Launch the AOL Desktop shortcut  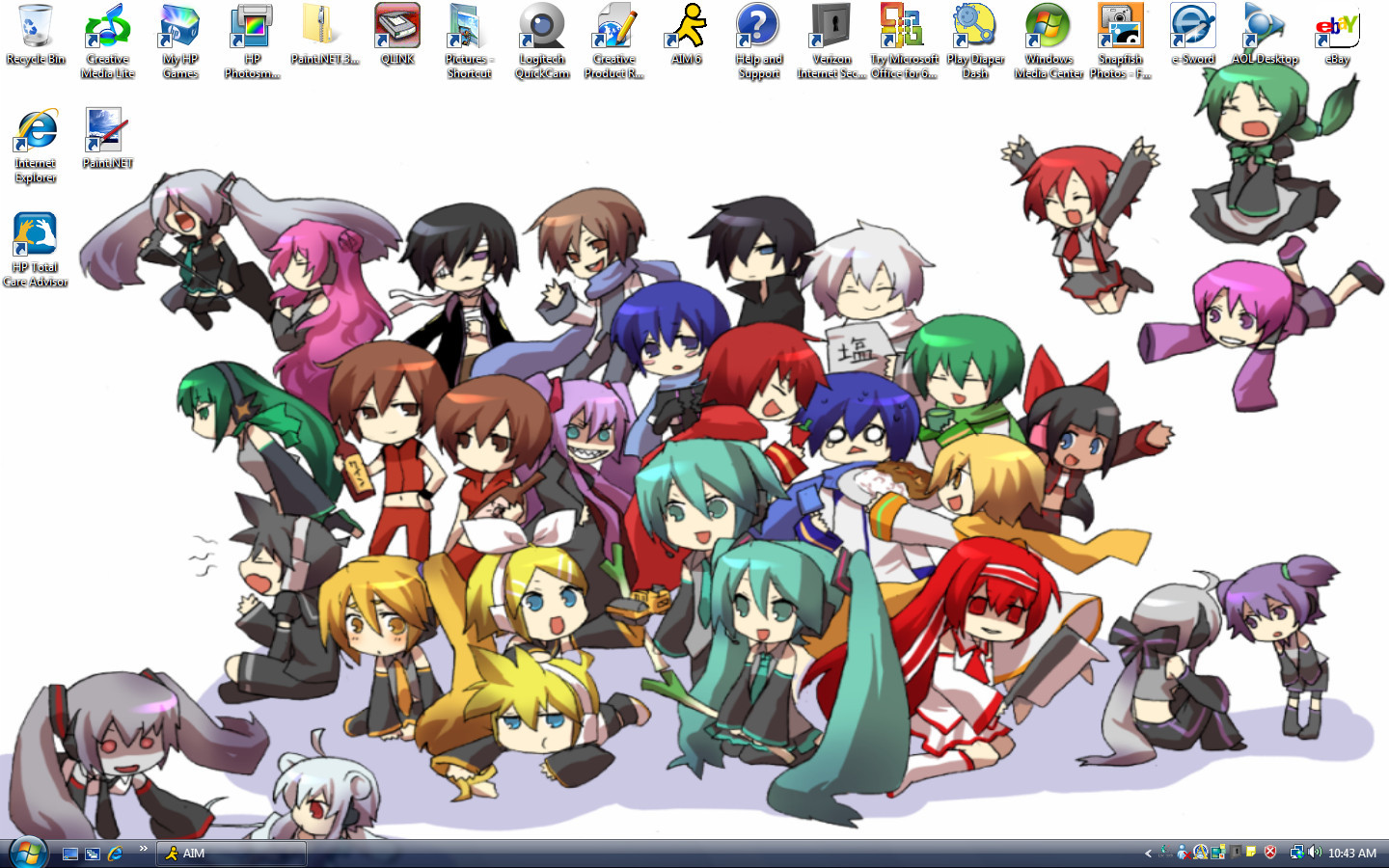point(1265,35)
